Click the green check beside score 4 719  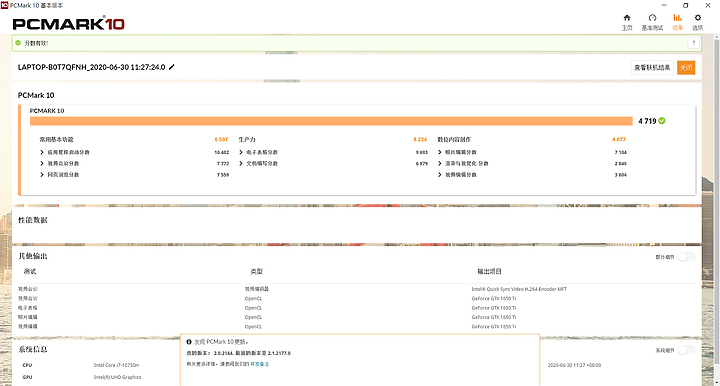click(x=662, y=121)
